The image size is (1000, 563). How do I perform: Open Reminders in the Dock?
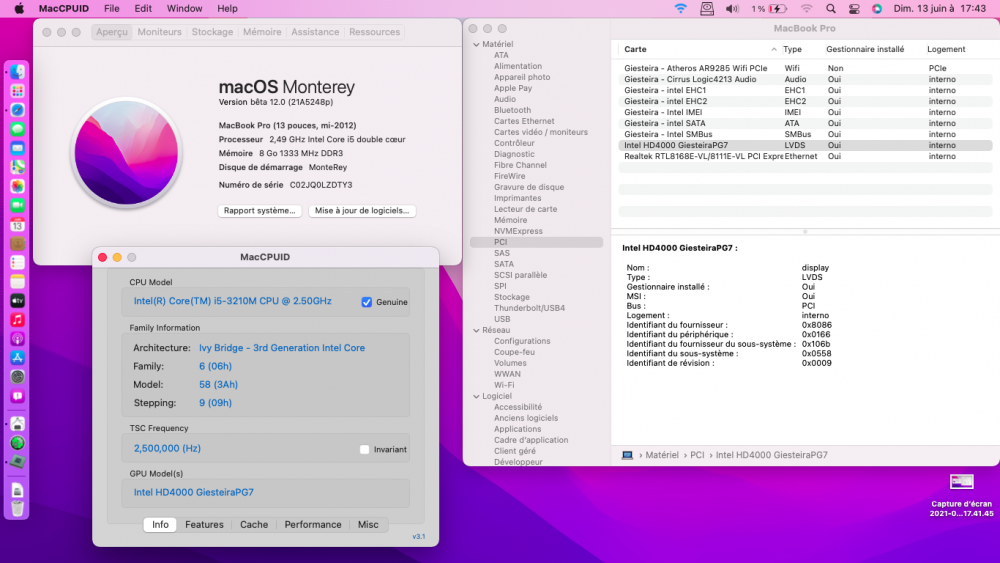point(17,263)
